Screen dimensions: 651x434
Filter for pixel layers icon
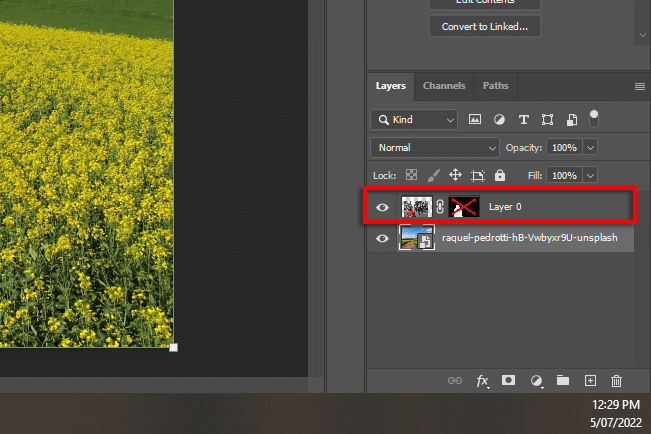tap(476, 119)
